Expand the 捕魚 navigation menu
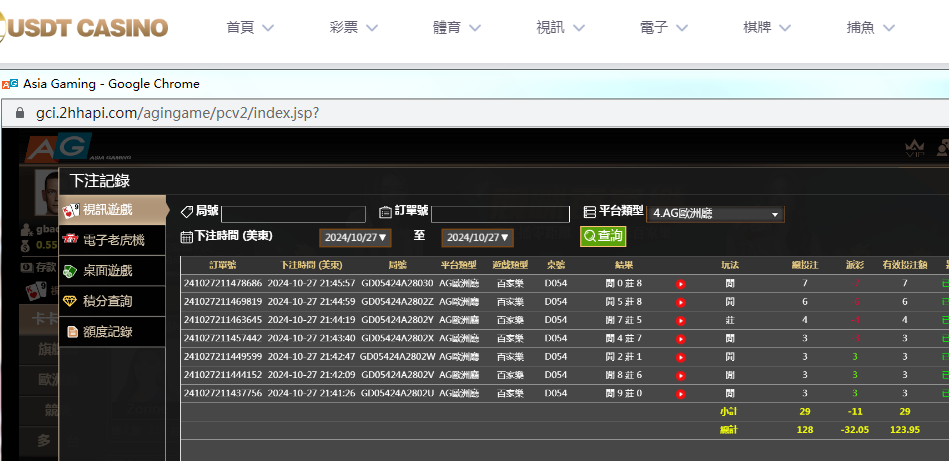Screen dimensions: 949x461 870,28
